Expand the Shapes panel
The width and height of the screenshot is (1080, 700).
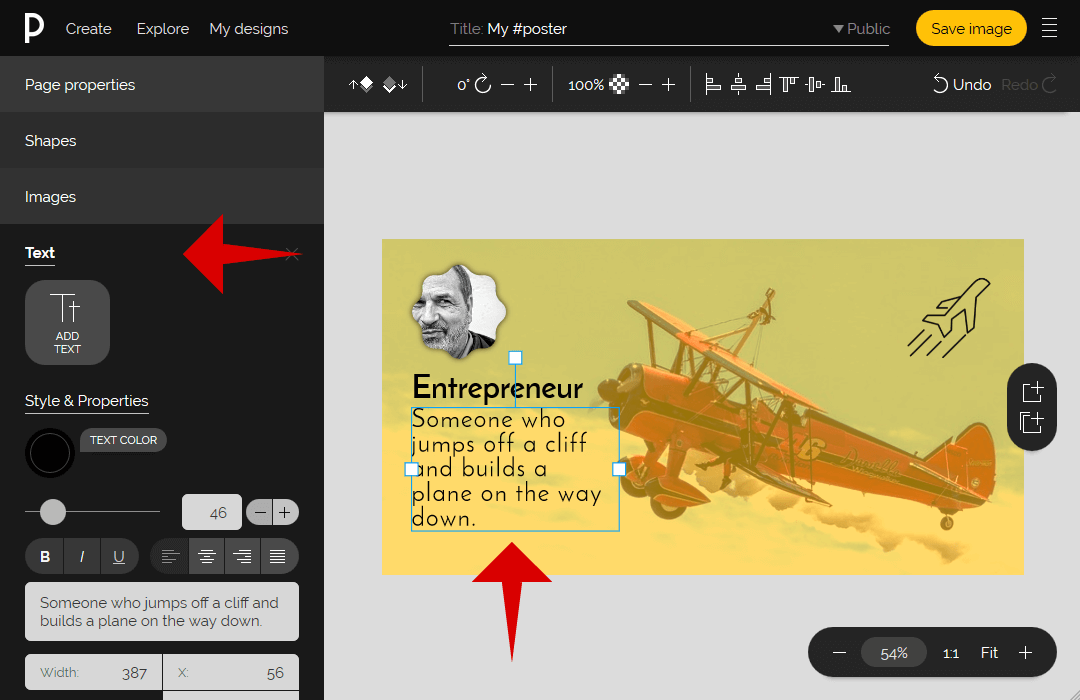pyautogui.click(x=51, y=141)
